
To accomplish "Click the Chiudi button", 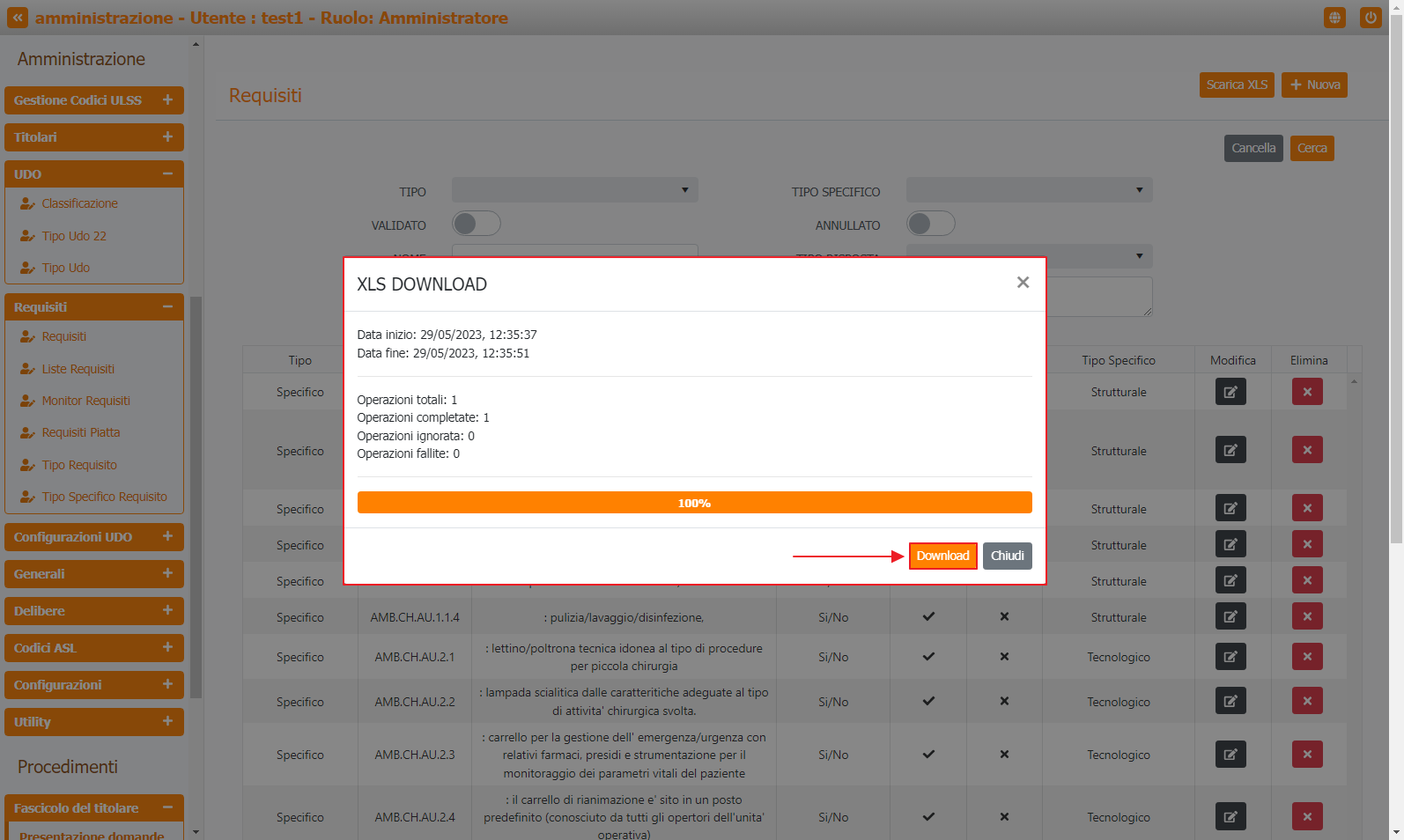I will [x=1007, y=556].
